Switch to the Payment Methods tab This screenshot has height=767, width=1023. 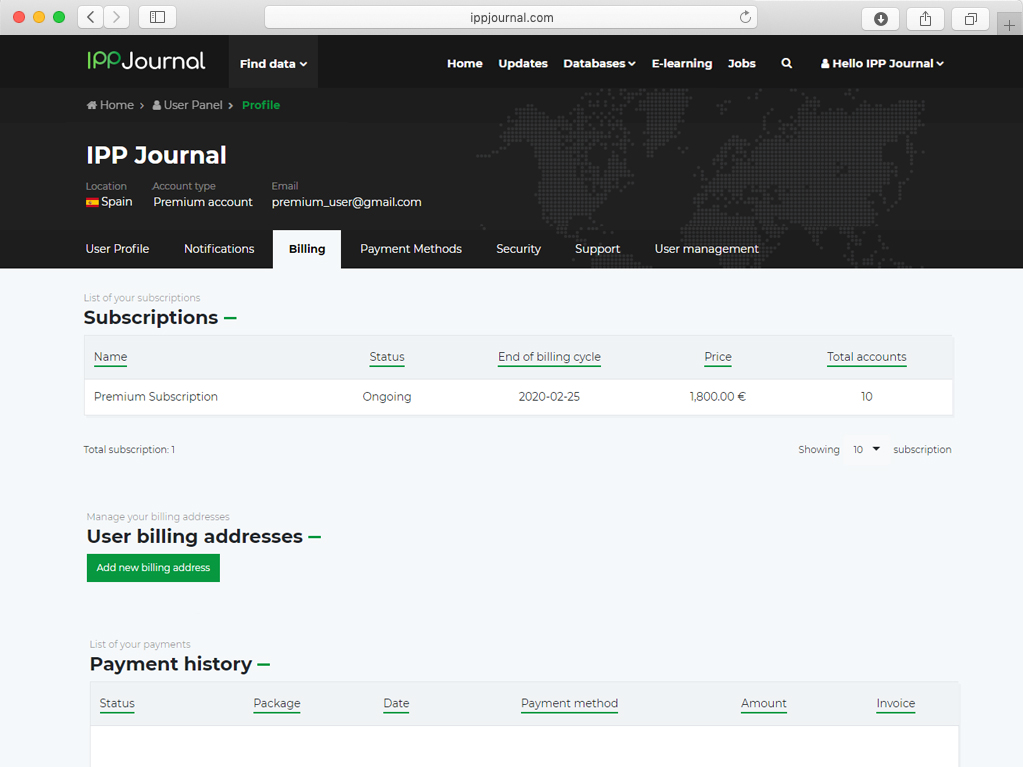point(411,249)
